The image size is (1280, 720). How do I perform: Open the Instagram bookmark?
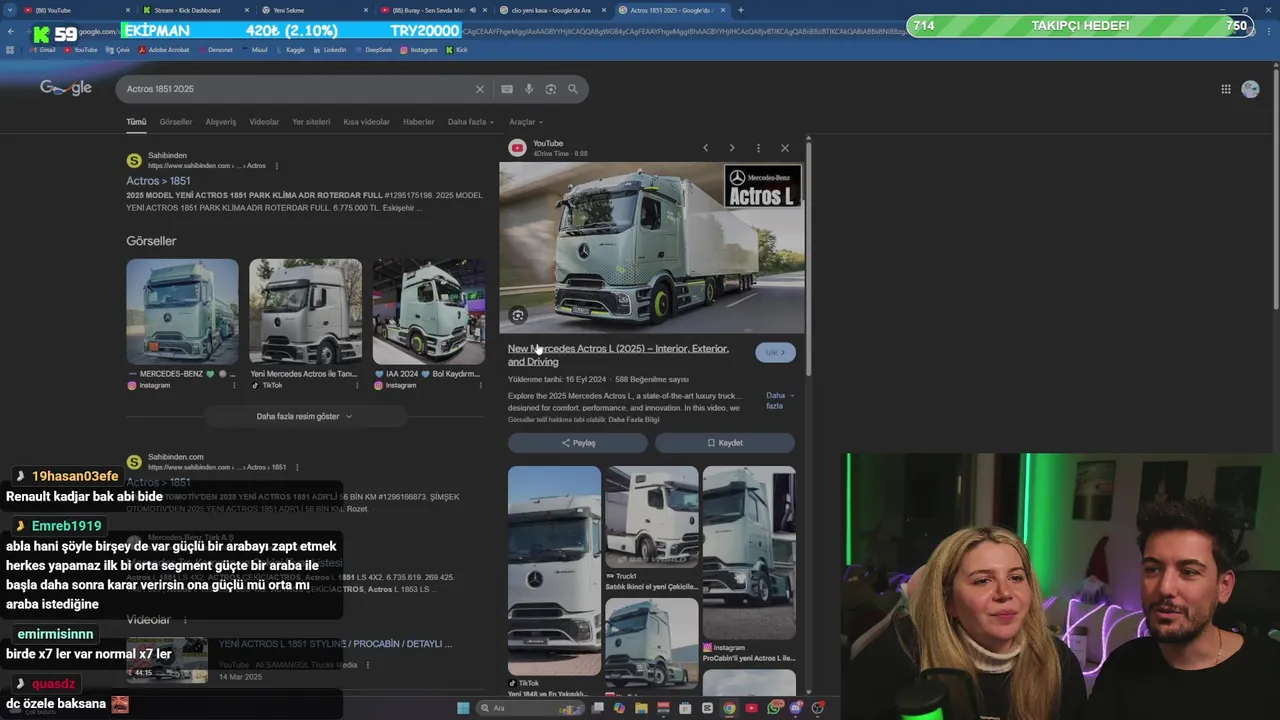[x=419, y=50]
